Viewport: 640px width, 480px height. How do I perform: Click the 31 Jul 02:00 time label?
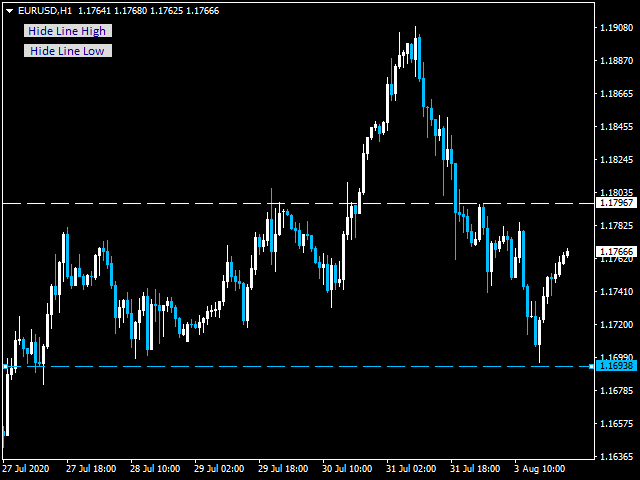(411, 469)
